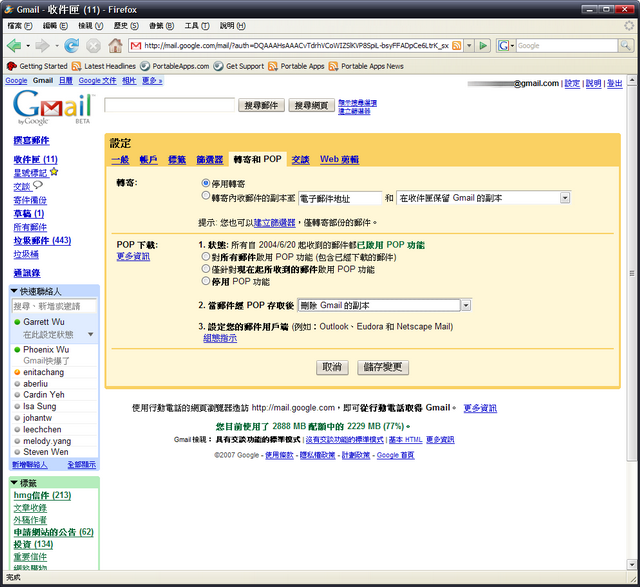Click the Firefox activity throbber icon
This screenshot has height=587, width=640.
click(629, 26)
